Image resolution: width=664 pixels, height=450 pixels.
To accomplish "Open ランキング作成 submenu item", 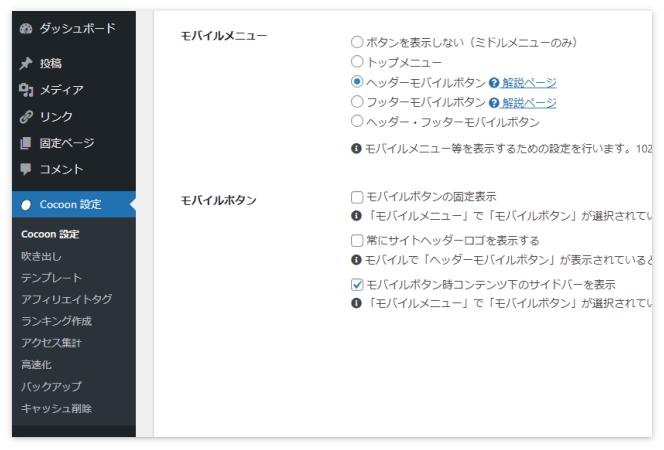I will tap(56, 321).
